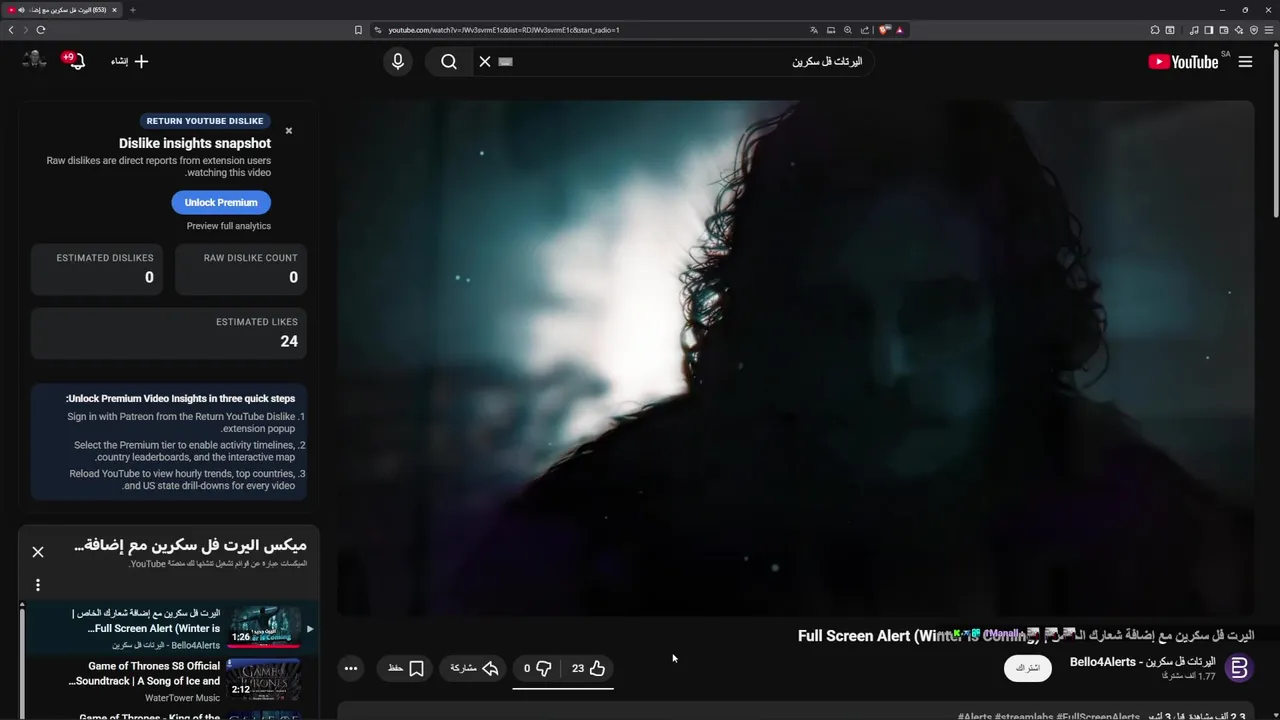Open mix playlist three-dot options menu
The height and width of the screenshot is (720, 1280).
(38, 585)
